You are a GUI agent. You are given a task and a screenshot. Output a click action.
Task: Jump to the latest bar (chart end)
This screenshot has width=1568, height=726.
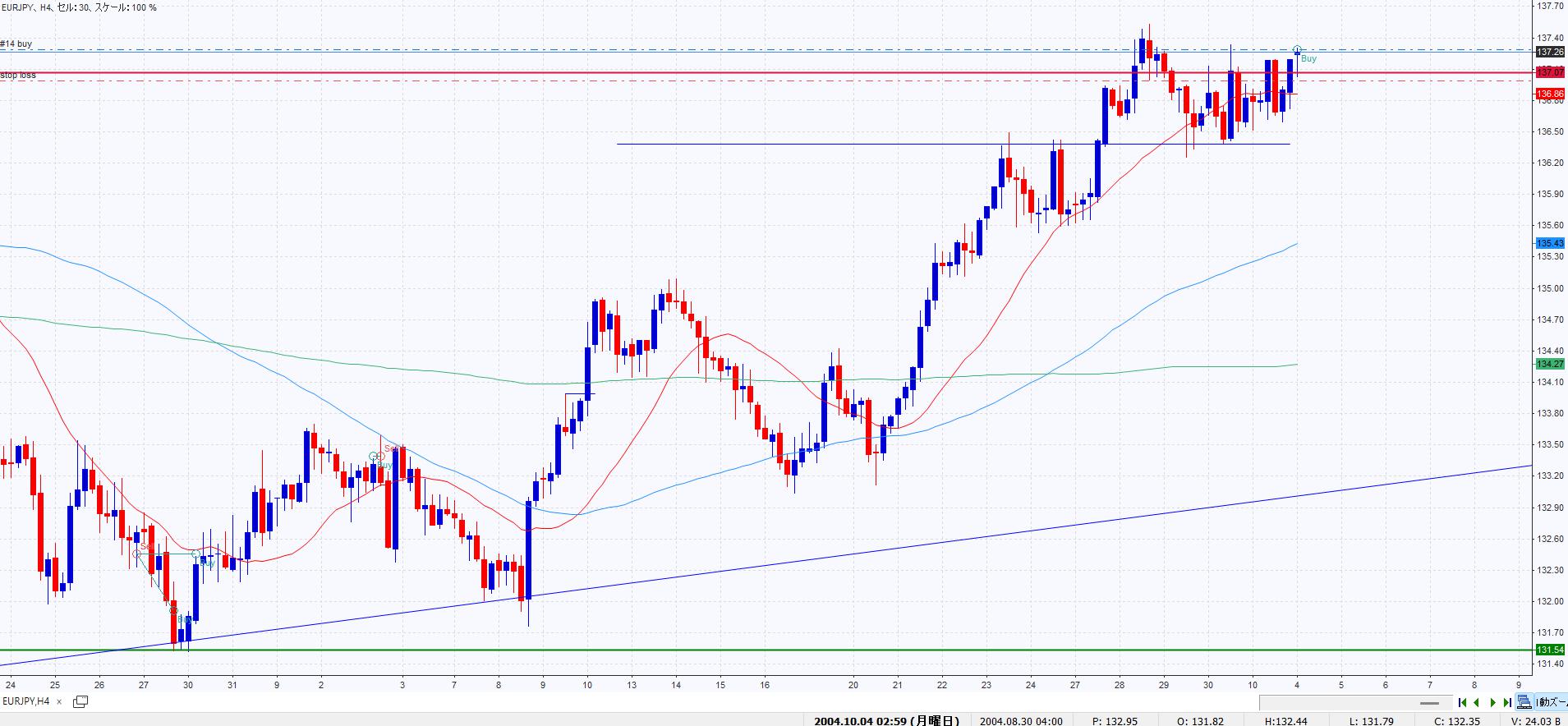point(1507,702)
